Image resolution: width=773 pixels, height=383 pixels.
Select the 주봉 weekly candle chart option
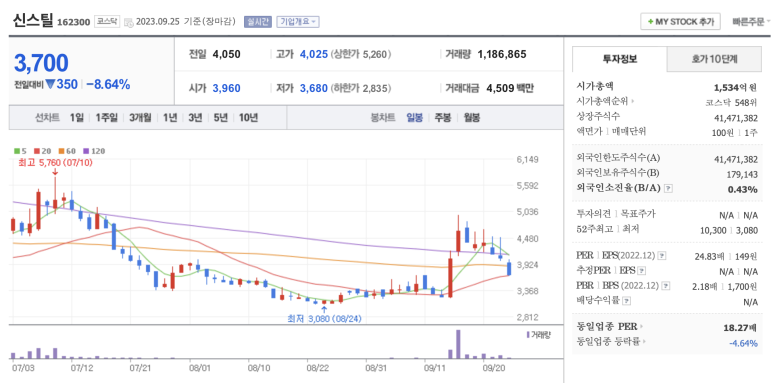point(442,118)
